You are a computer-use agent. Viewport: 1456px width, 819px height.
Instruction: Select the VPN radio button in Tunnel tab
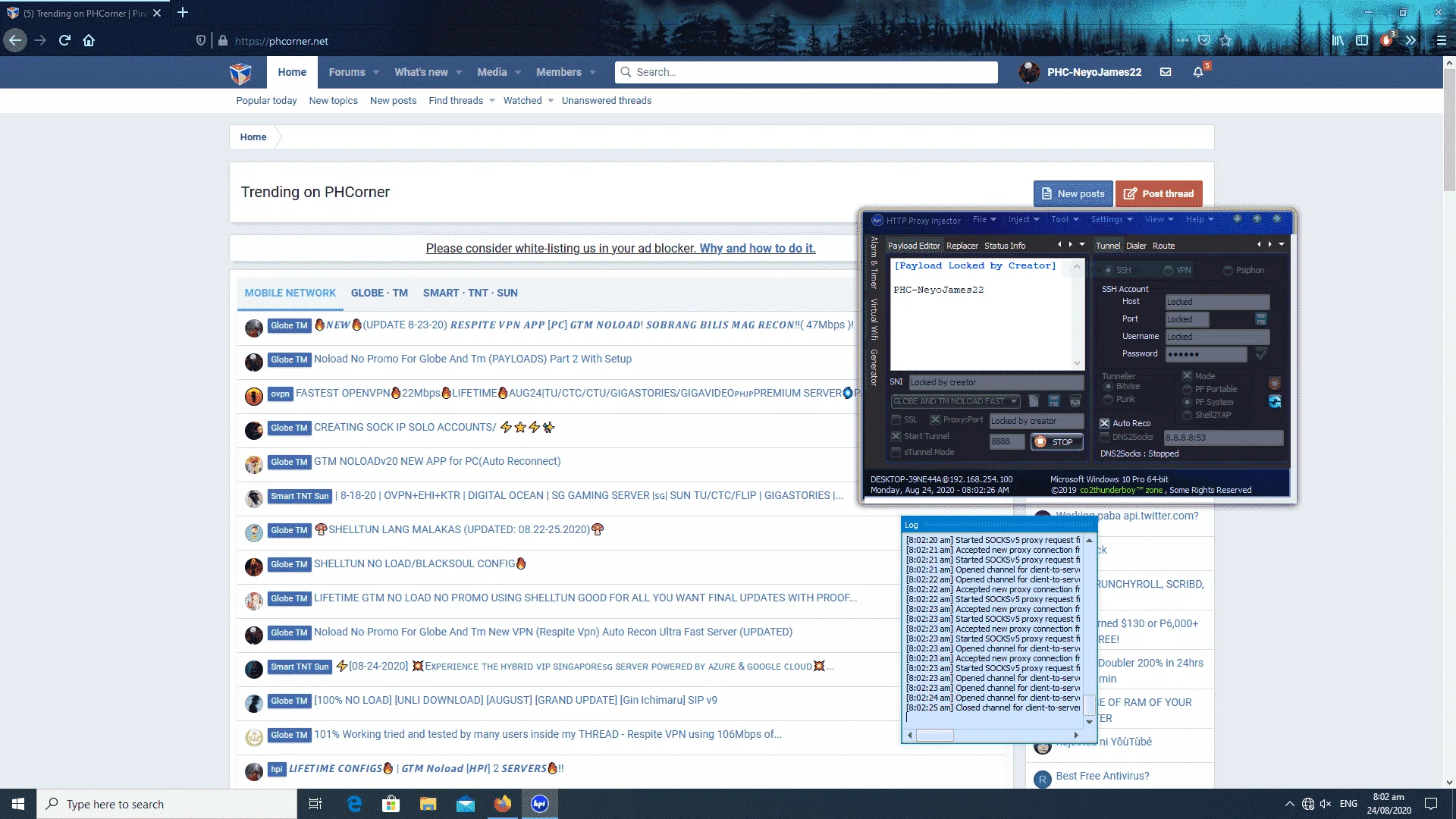(1168, 271)
